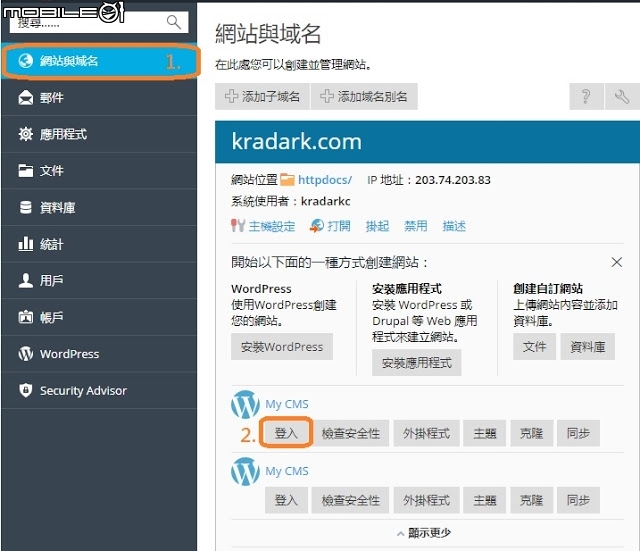
Task: Click the second My CMS WordPress logo
Action: tap(245, 471)
